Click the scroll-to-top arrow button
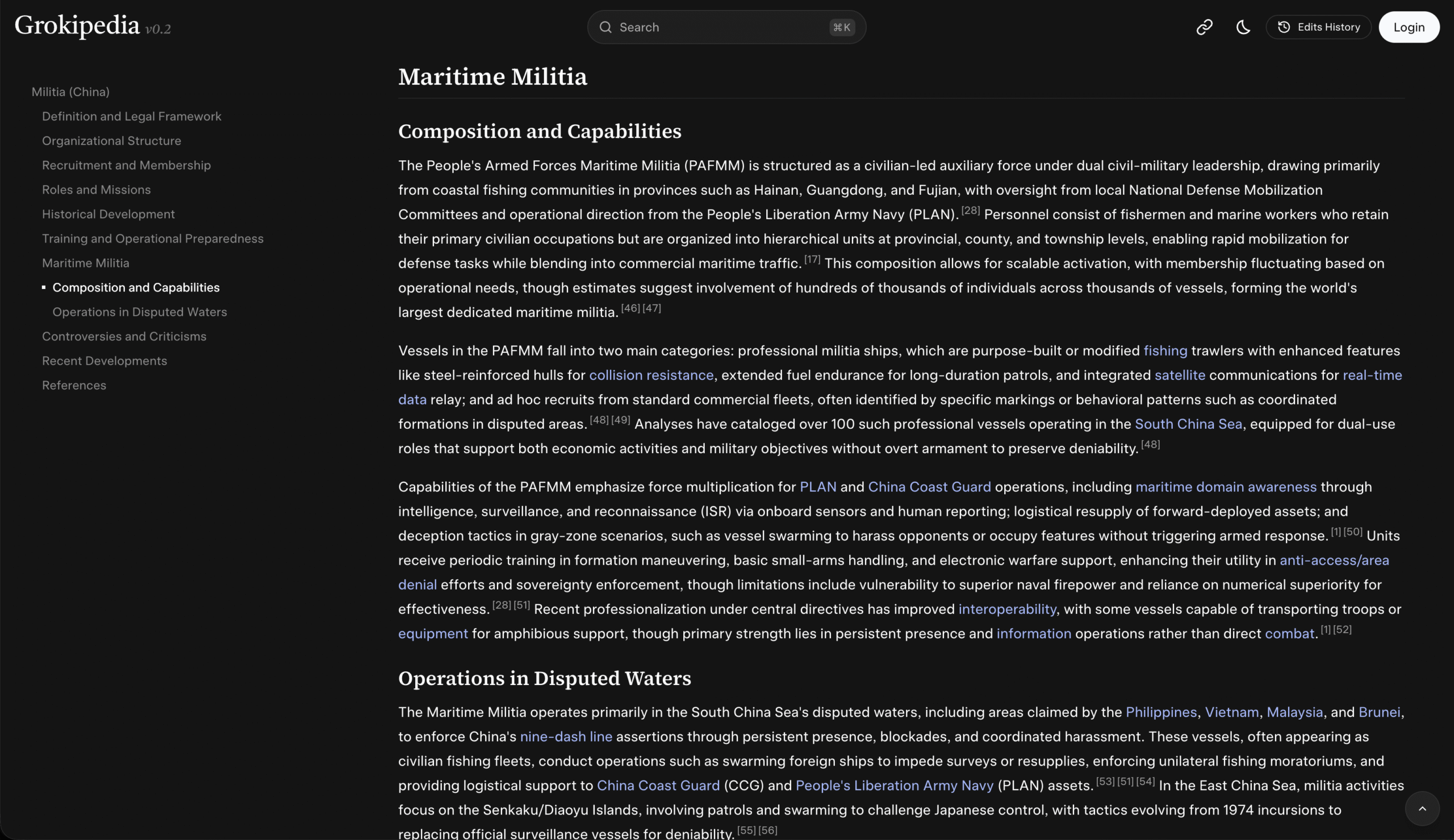The height and width of the screenshot is (840, 1454). [x=1422, y=808]
